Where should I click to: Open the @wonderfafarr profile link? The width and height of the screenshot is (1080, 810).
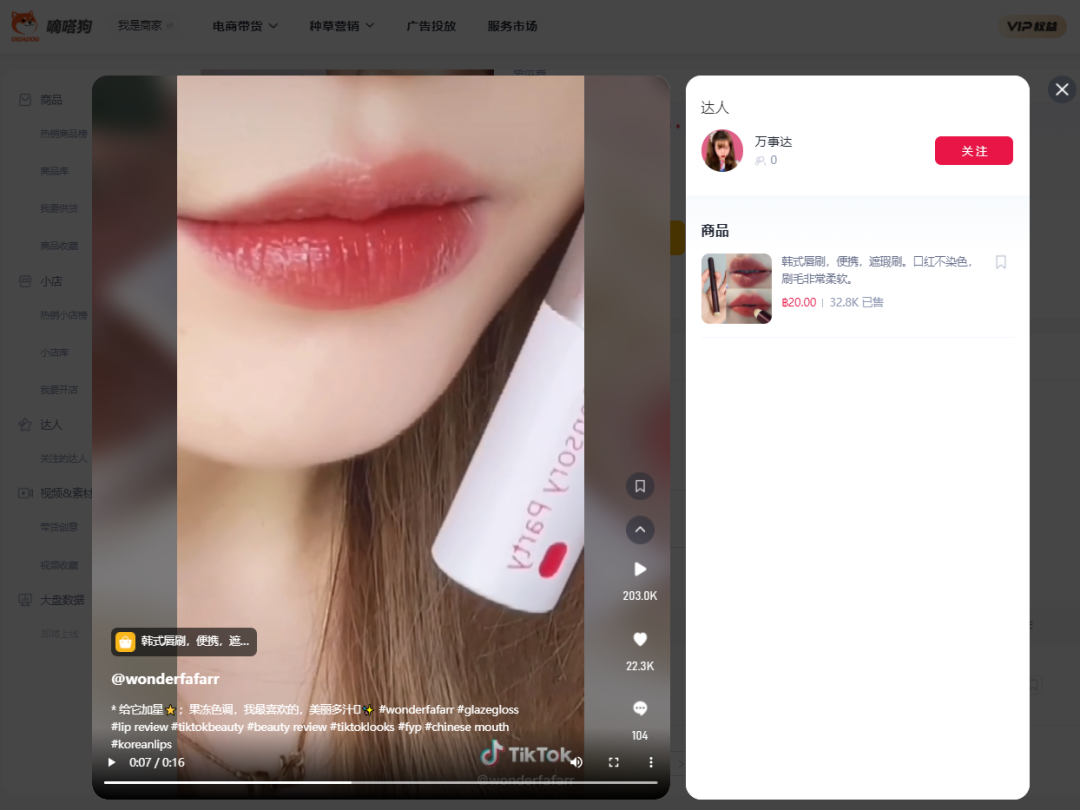point(165,679)
